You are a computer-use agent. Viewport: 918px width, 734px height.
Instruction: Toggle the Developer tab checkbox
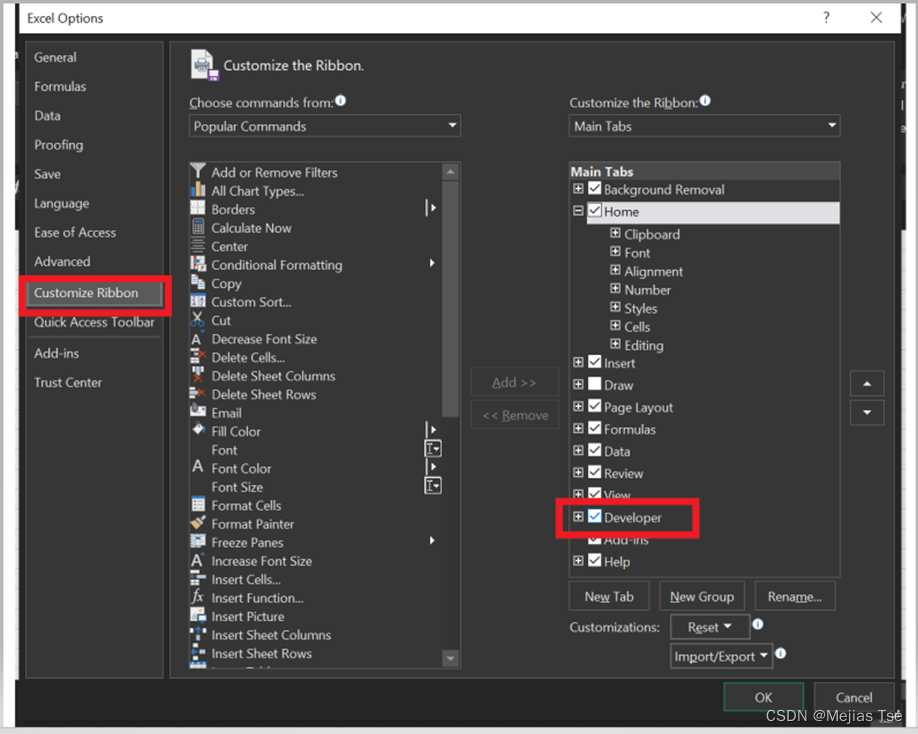pos(595,516)
